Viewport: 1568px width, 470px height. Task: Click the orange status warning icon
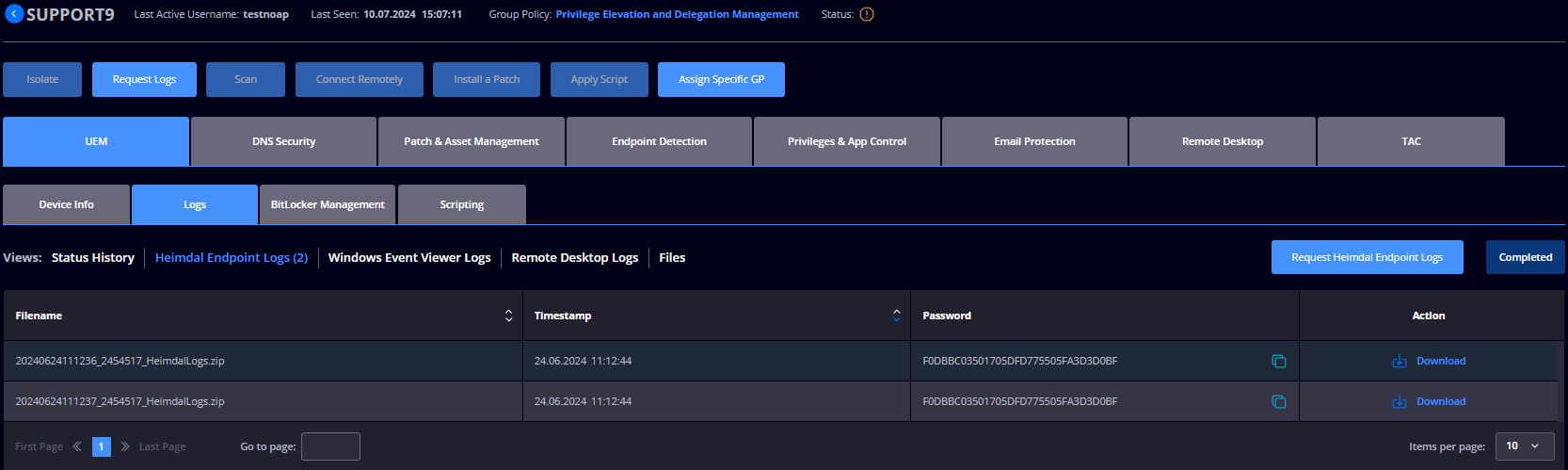coord(867,14)
